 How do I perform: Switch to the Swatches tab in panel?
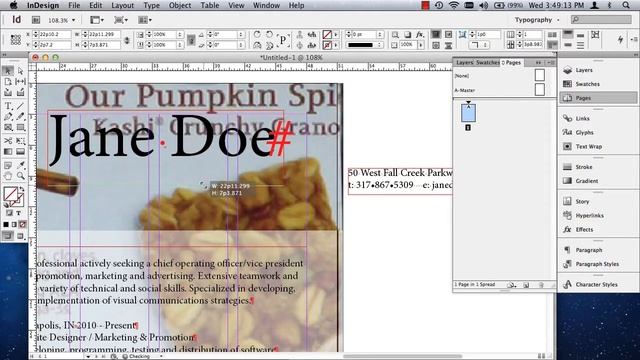pyautogui.click(x=487, y=62)
